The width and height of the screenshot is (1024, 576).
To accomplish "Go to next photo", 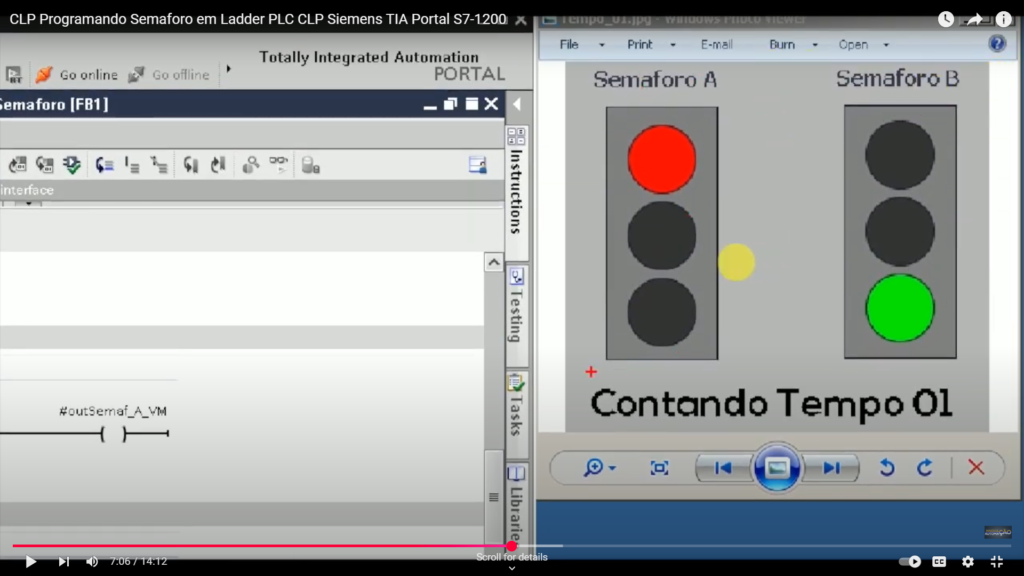I will [x=831, y=468].
